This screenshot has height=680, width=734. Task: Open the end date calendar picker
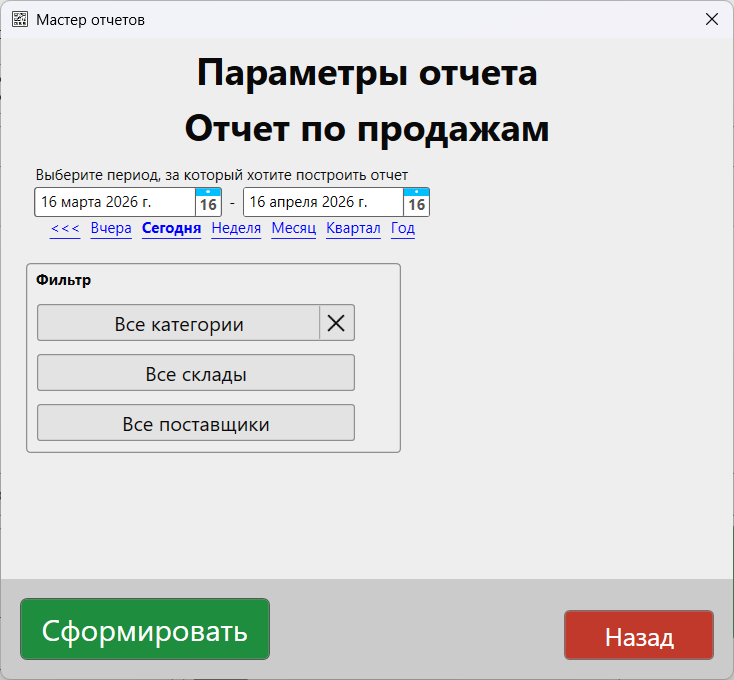coord(416,203)
